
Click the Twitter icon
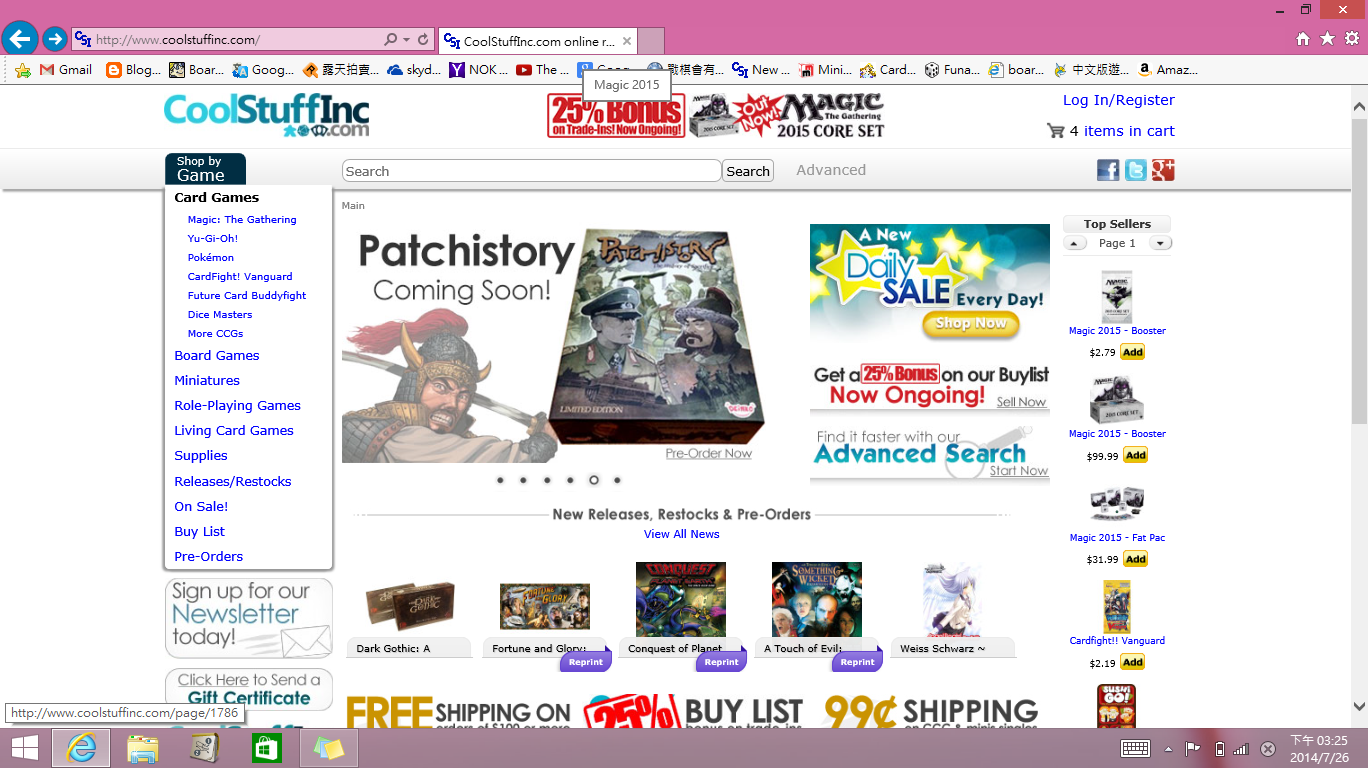[x=1135, y=170]
